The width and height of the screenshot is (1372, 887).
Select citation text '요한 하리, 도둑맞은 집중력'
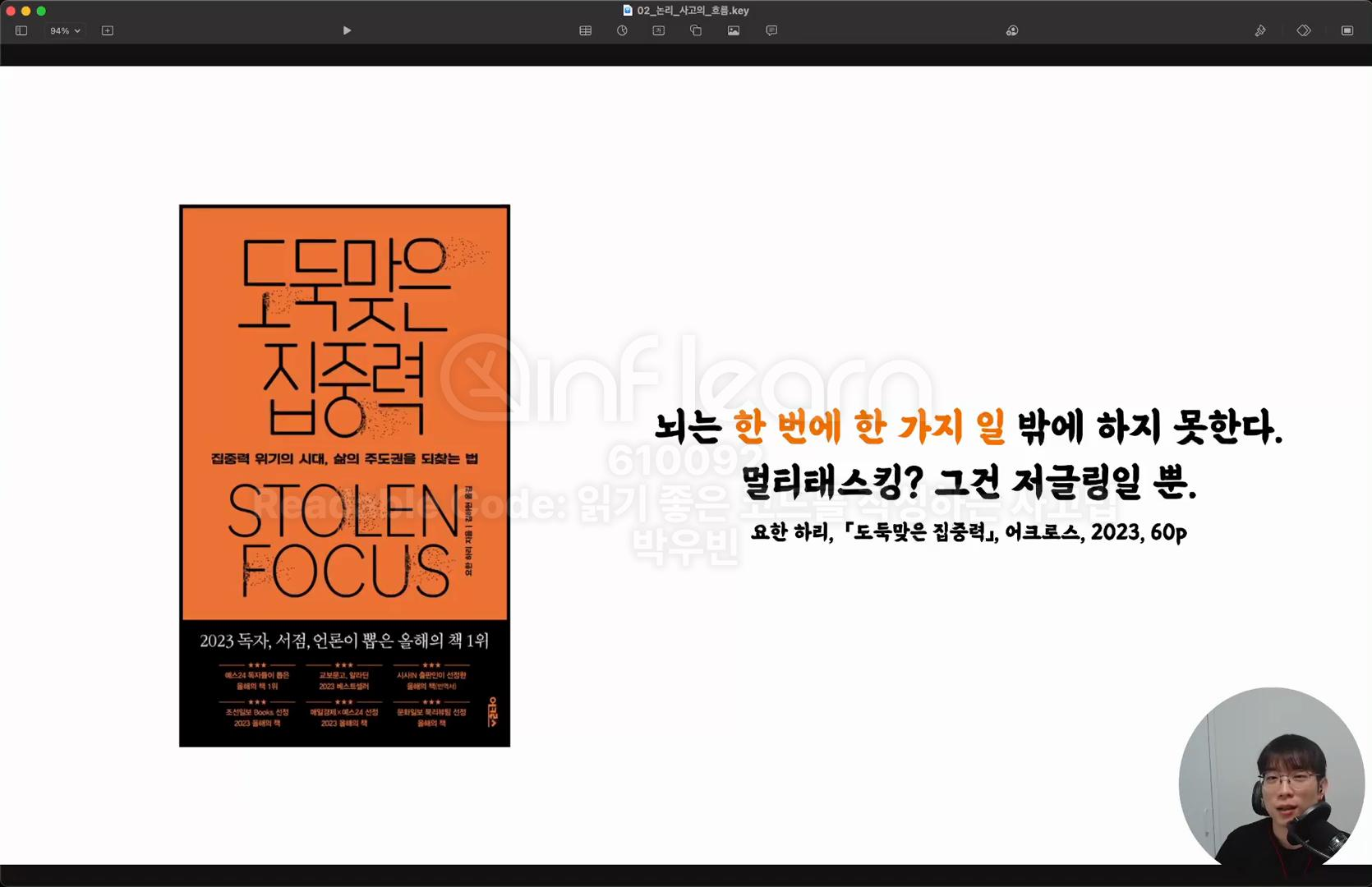tap(874, 532)
